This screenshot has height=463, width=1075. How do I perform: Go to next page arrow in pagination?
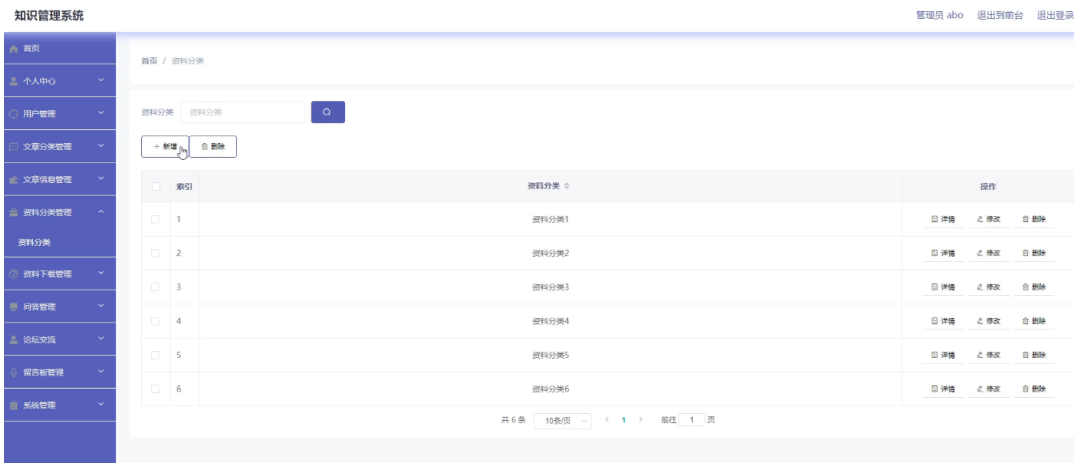[x=640, y=419]
